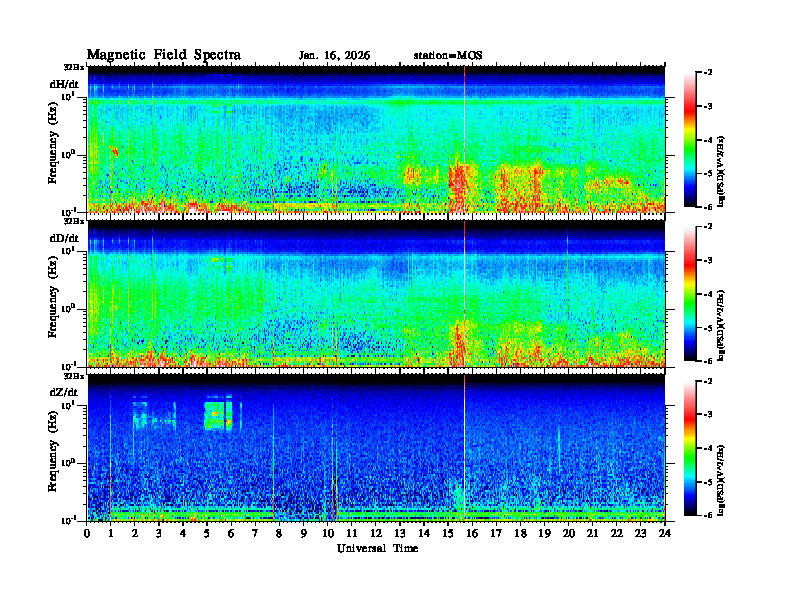Click hour 15 on the time axis
The width and height of the screenshot is (792, 612).
448,533
